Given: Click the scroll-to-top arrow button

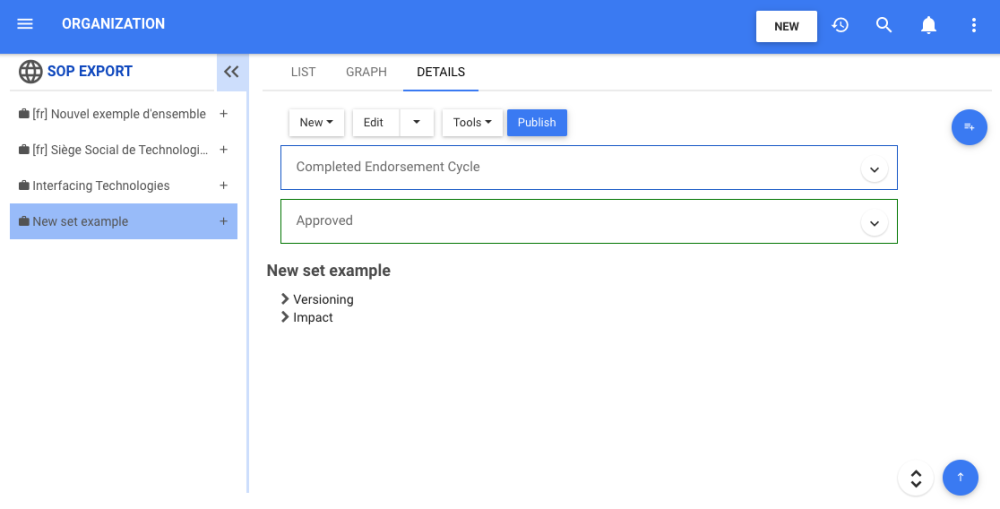Looking at the screenshot, I should click(x=960, y=478).
